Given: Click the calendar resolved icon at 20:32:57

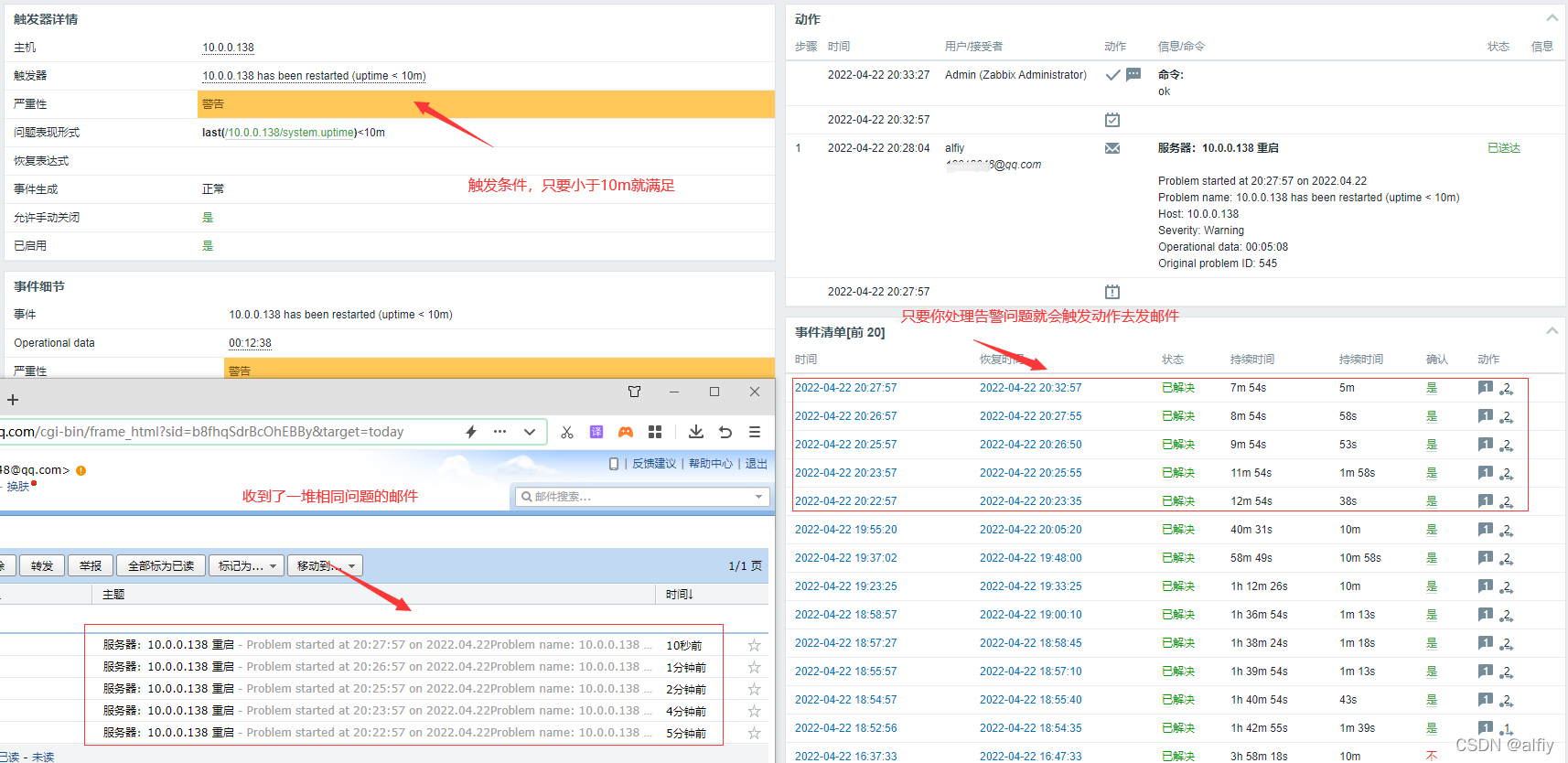Looking at the screenshot, I should (1112, 120).
